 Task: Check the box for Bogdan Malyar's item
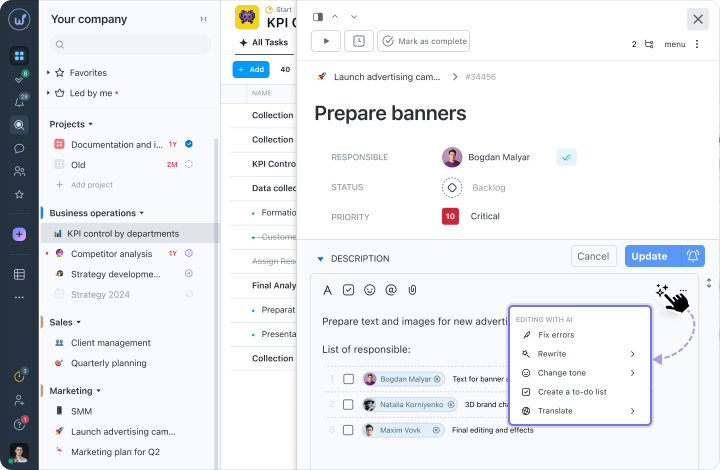click(348, 379)
